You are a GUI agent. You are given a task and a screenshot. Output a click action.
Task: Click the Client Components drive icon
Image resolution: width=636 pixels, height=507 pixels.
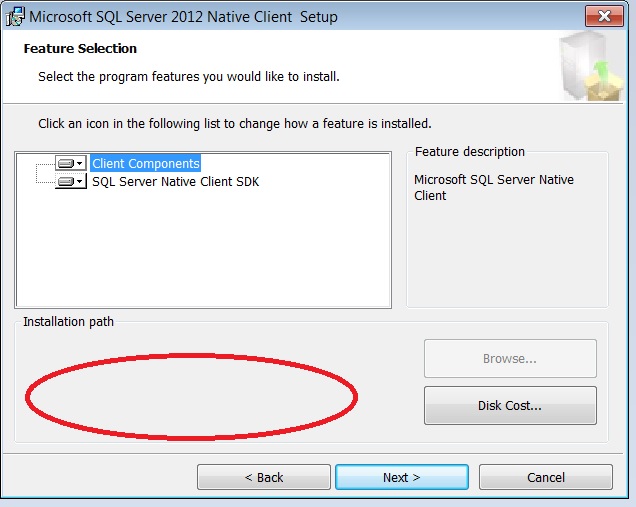[x=66, y=163]
